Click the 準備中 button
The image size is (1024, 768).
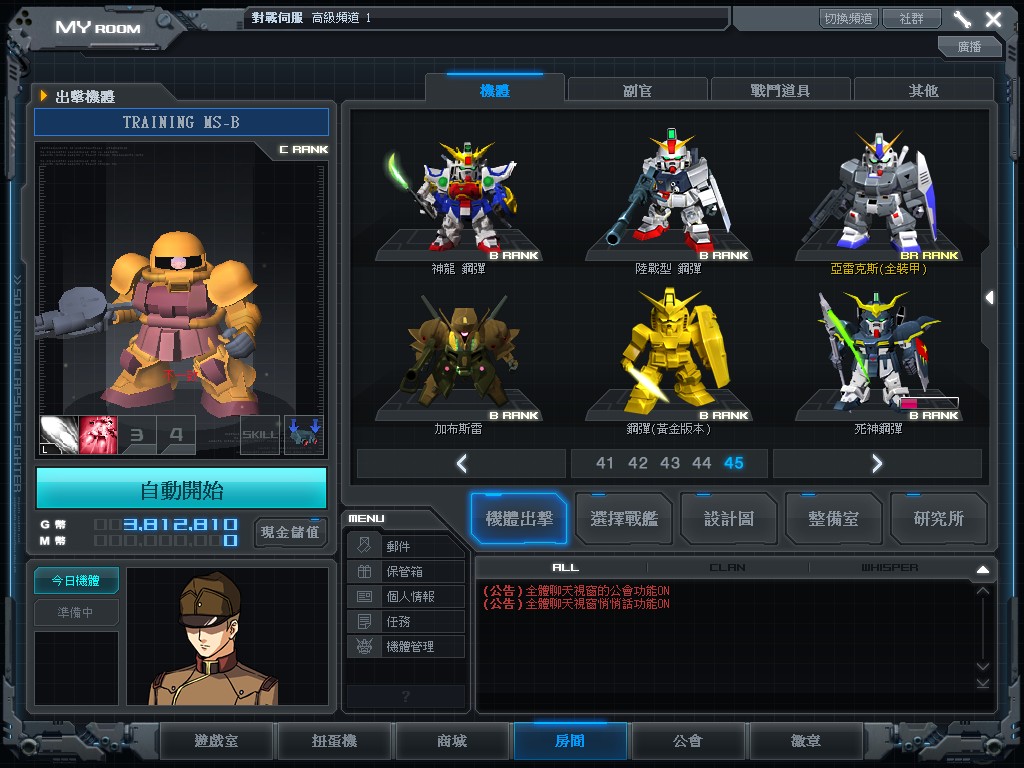tap(76, 613)
